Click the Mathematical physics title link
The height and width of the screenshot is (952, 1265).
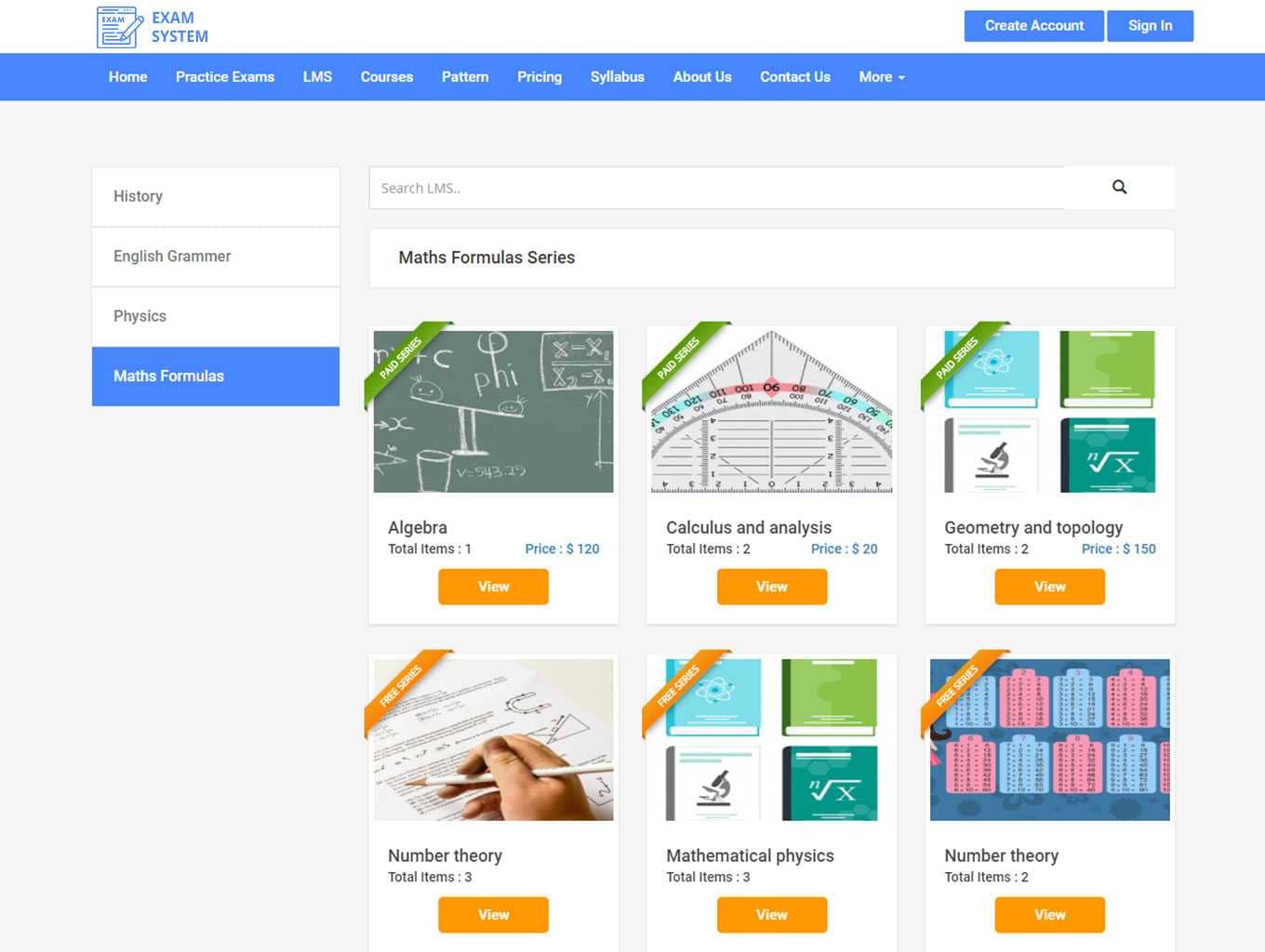[x=750, y=855]
